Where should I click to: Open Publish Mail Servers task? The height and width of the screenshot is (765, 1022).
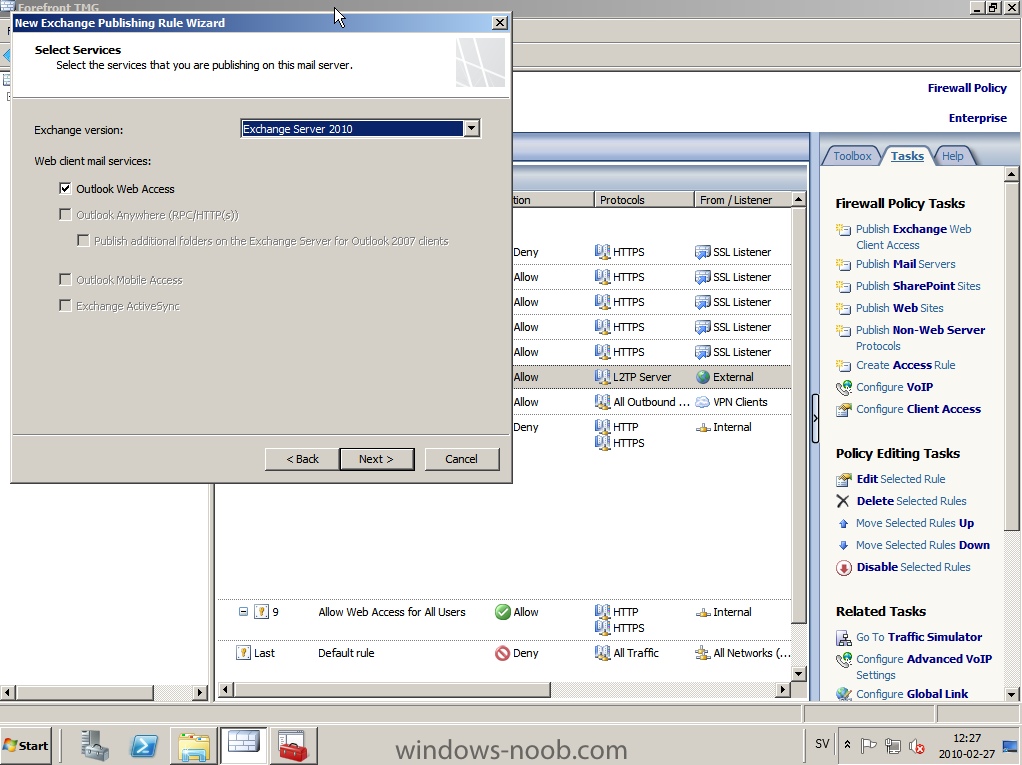pyautogui.click(x=905, y=264)
